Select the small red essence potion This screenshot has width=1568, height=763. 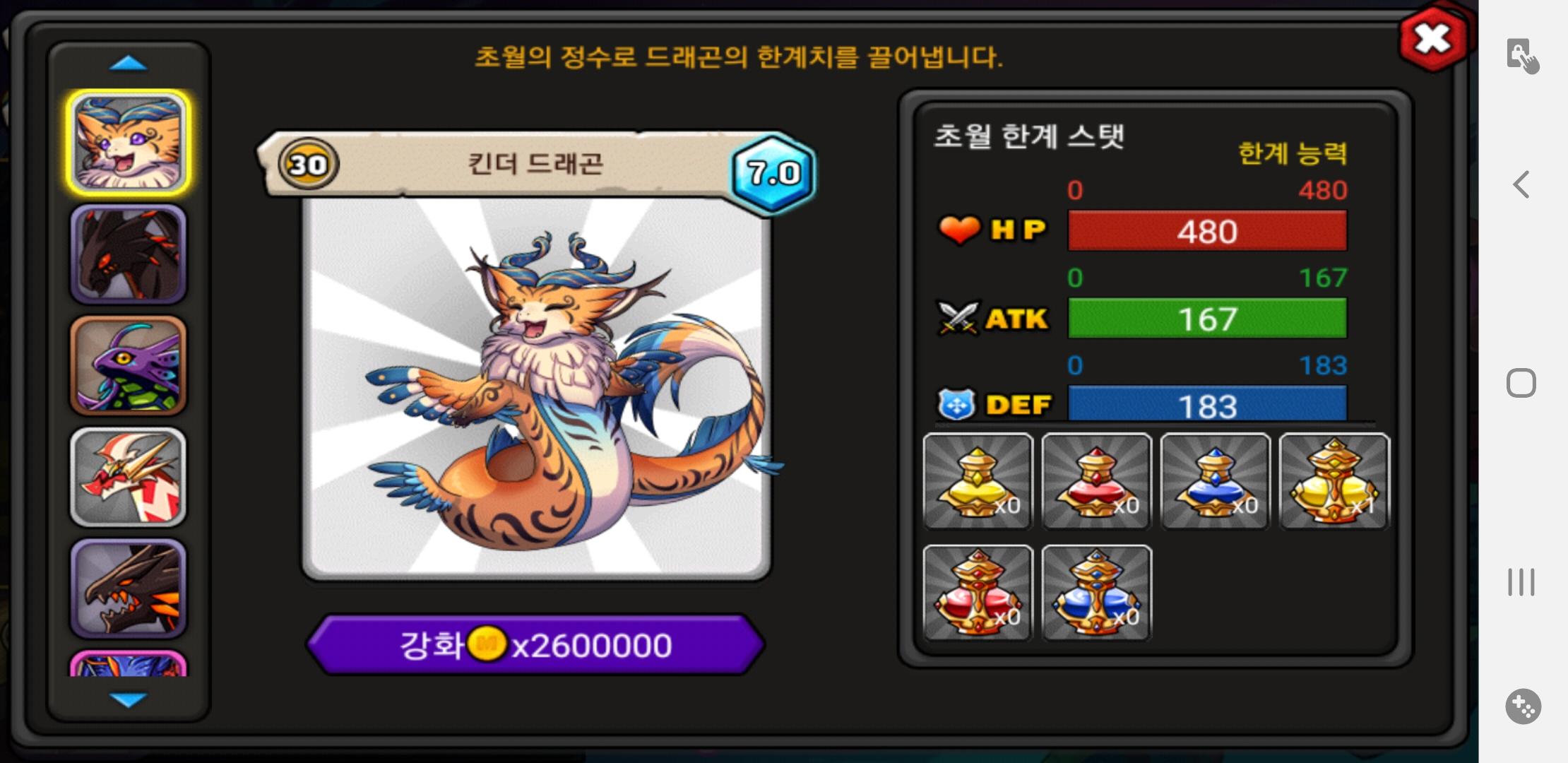pos(1097,481)
